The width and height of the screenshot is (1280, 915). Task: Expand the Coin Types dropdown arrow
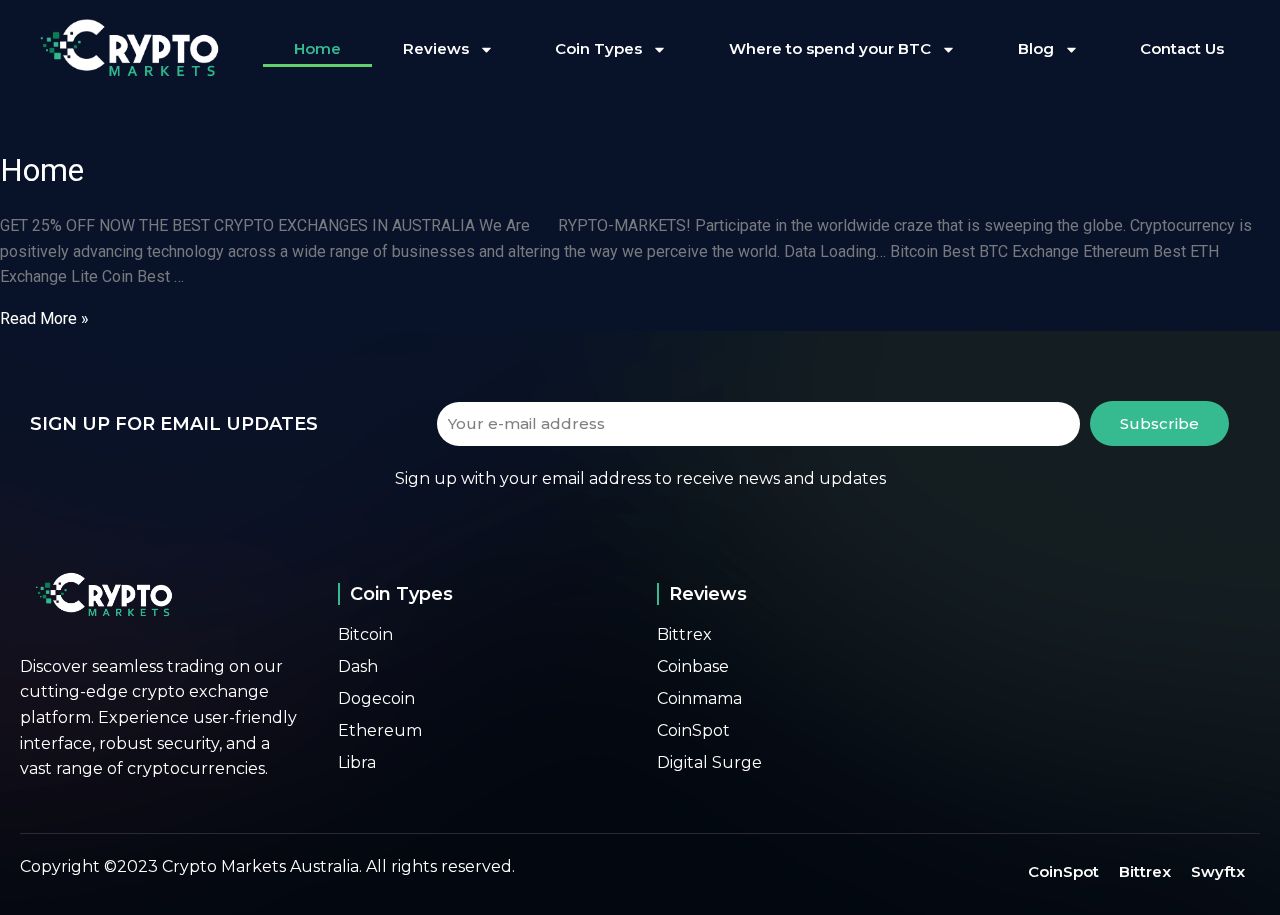[x=659, y=50]
